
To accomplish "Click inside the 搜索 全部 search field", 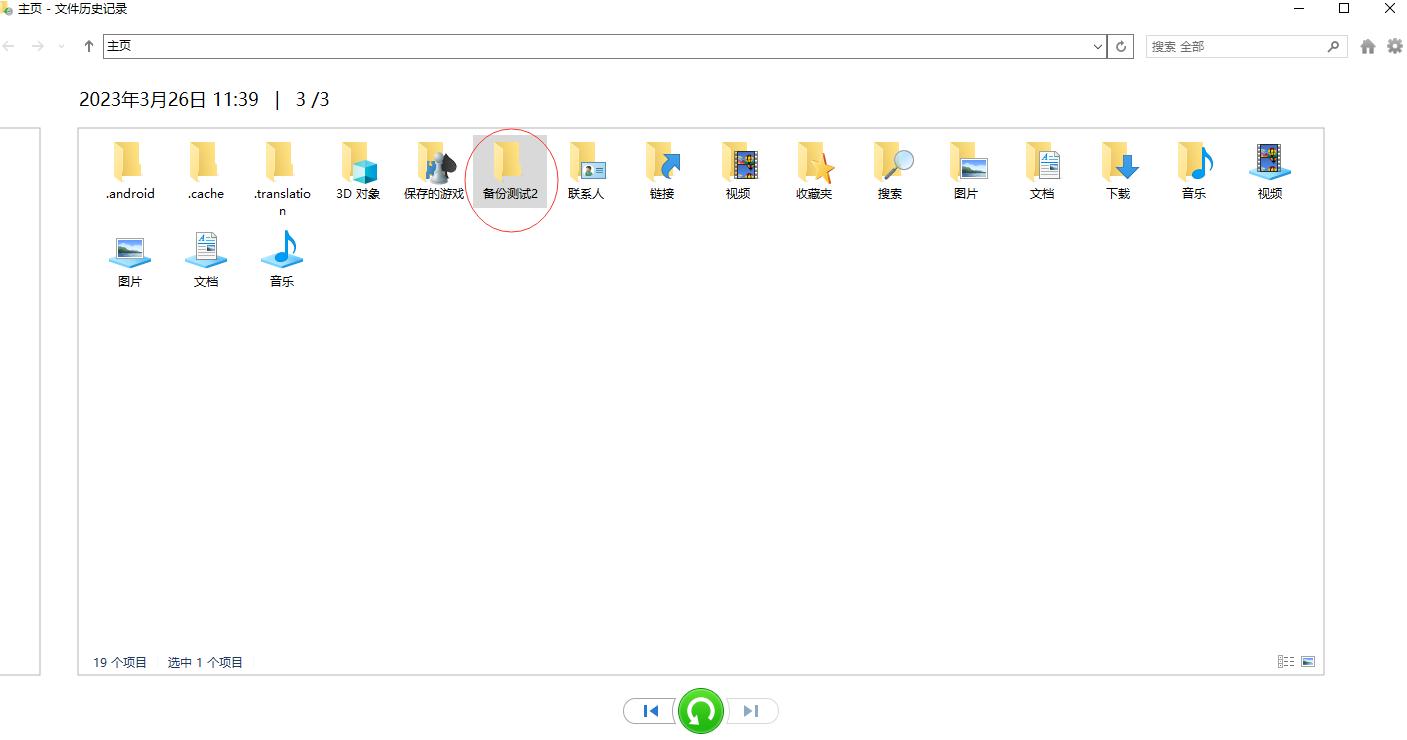I will [1240, 46].
